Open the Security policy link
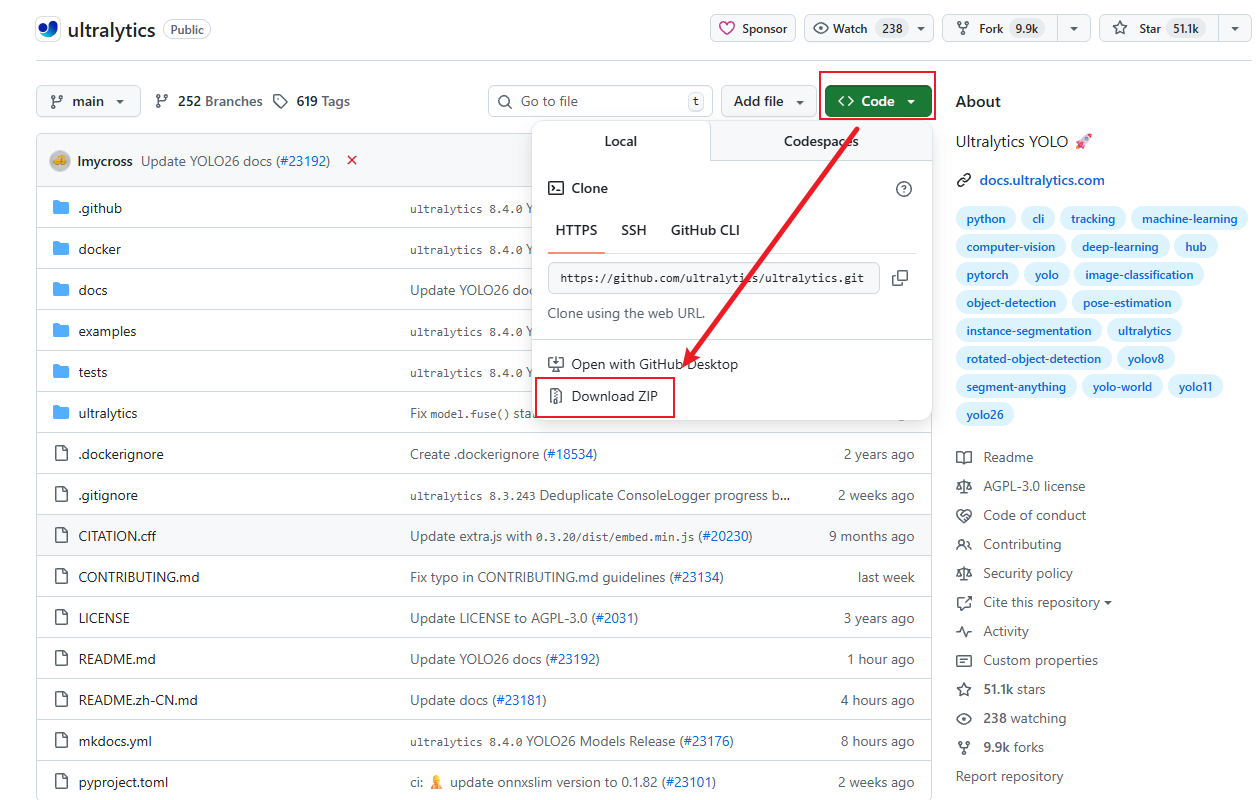Viewport: 1259px width, 800px height. point(1028,573)
